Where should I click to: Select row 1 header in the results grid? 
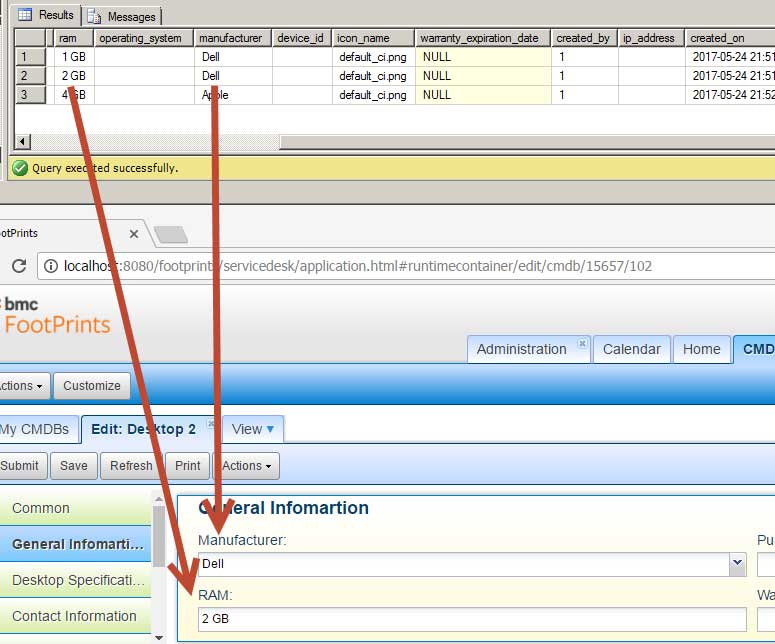pyautogui.click(x=31, y=57)
